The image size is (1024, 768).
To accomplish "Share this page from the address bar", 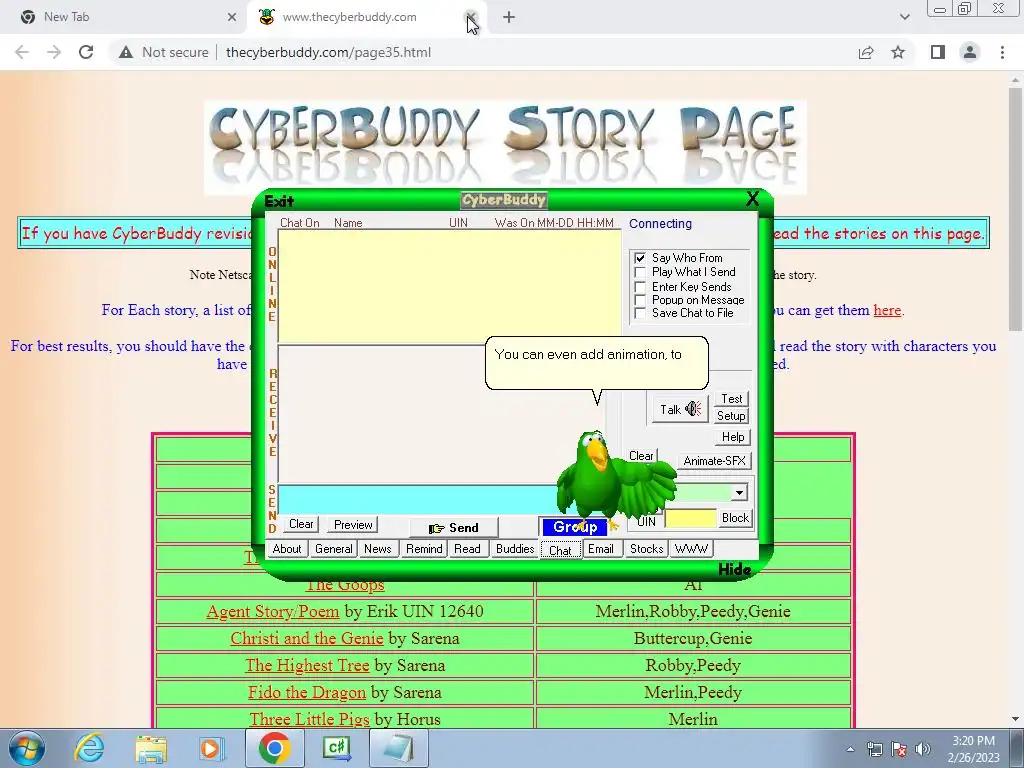I will coord(866,52).
